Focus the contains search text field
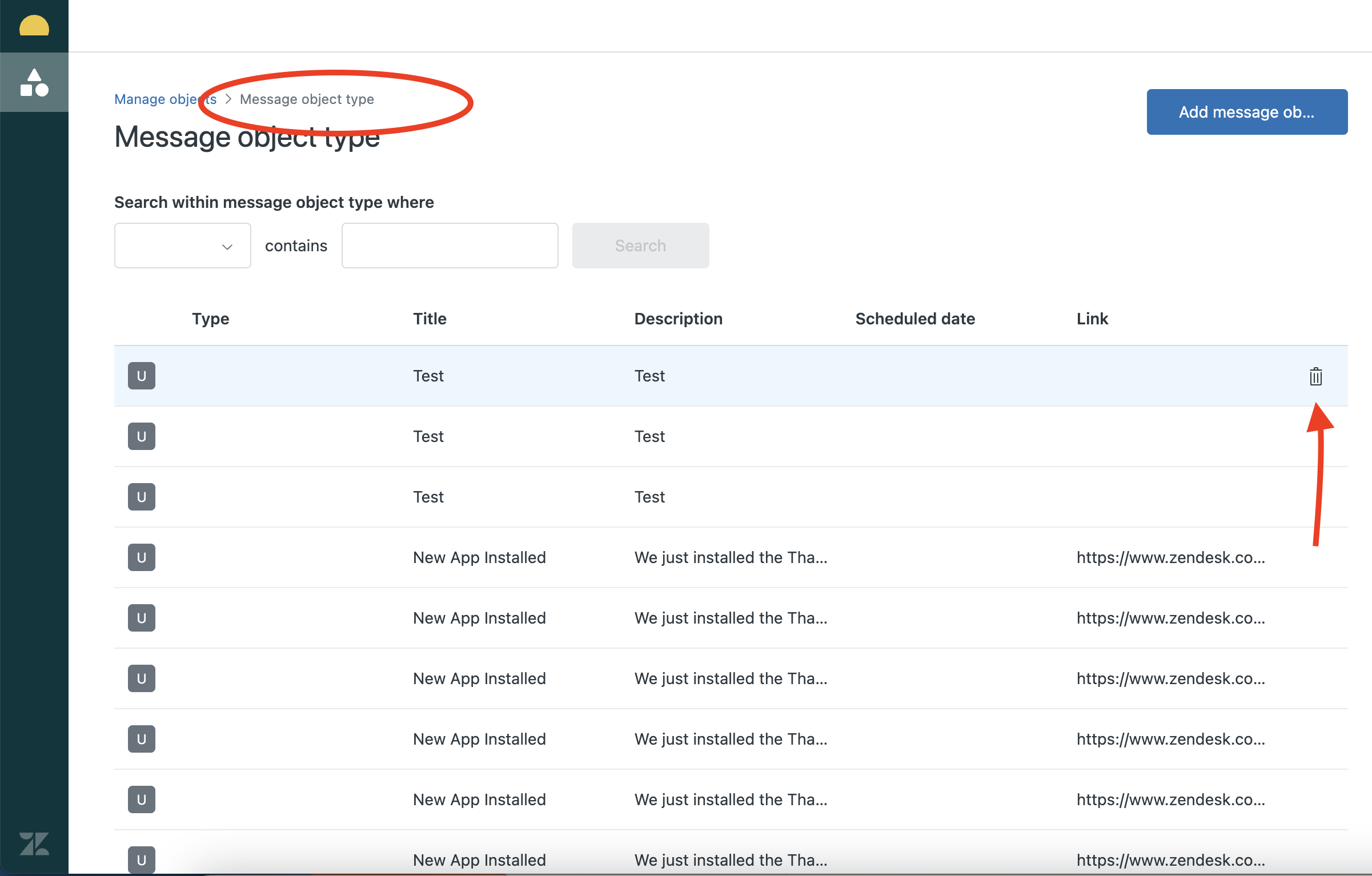Viewport: 1372px width, 876px height. coord(450,246)
